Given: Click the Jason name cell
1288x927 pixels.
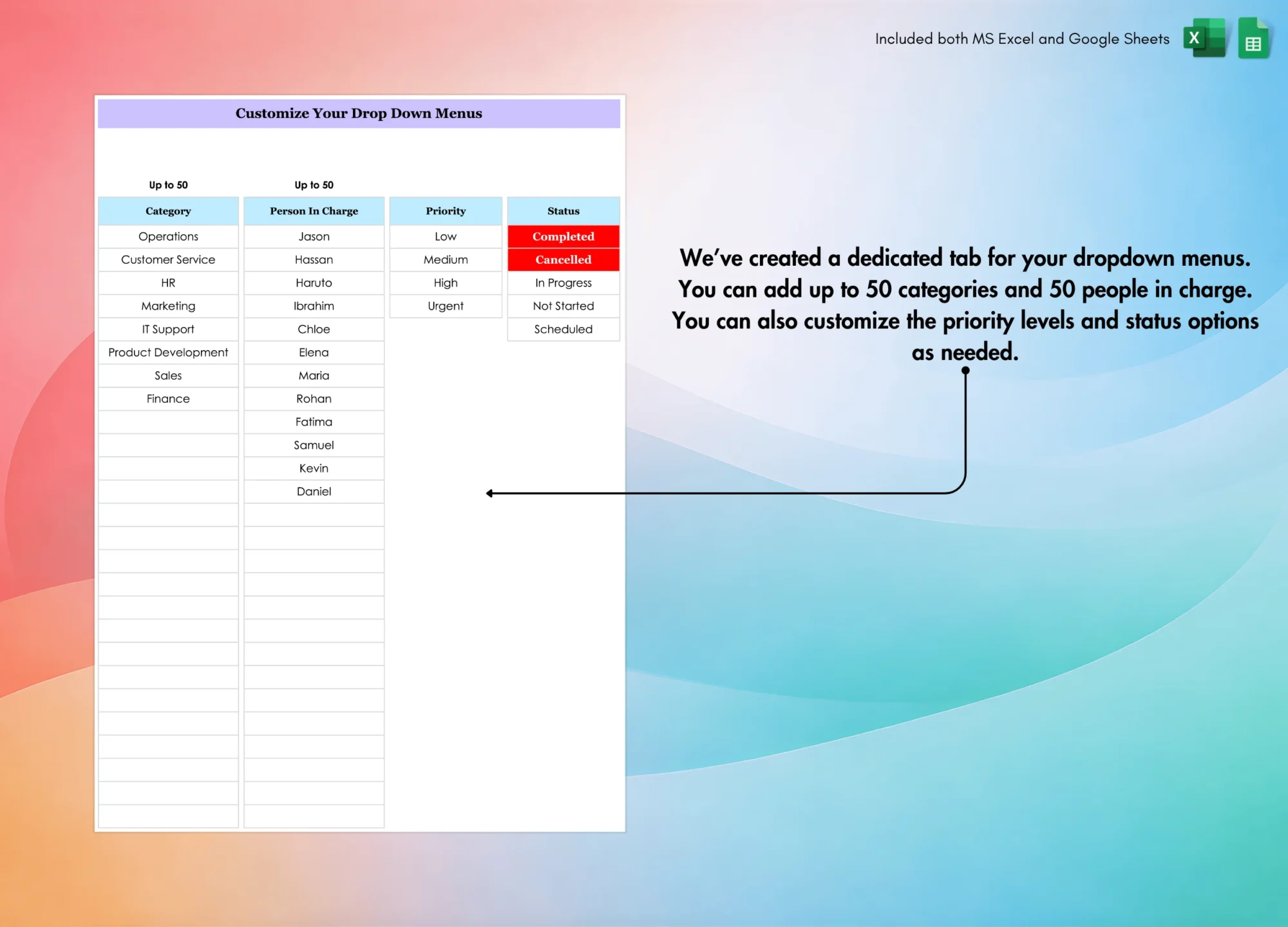Looking at the screenshot, I should 314,236.
